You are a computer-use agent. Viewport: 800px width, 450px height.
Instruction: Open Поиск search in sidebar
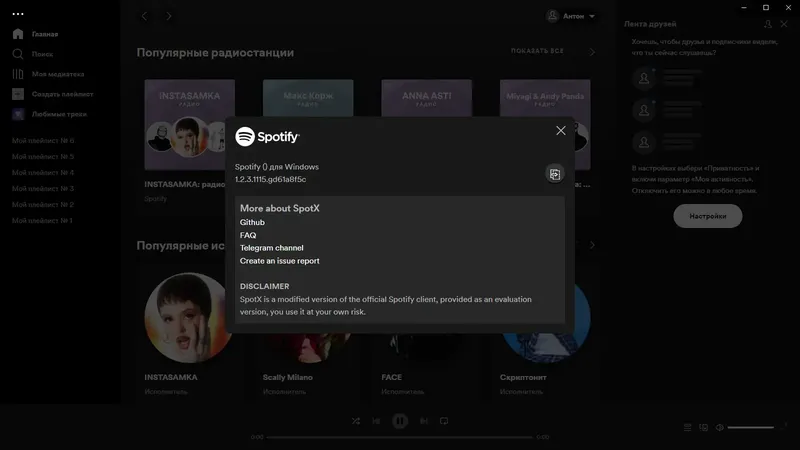[x=42, y=54]
